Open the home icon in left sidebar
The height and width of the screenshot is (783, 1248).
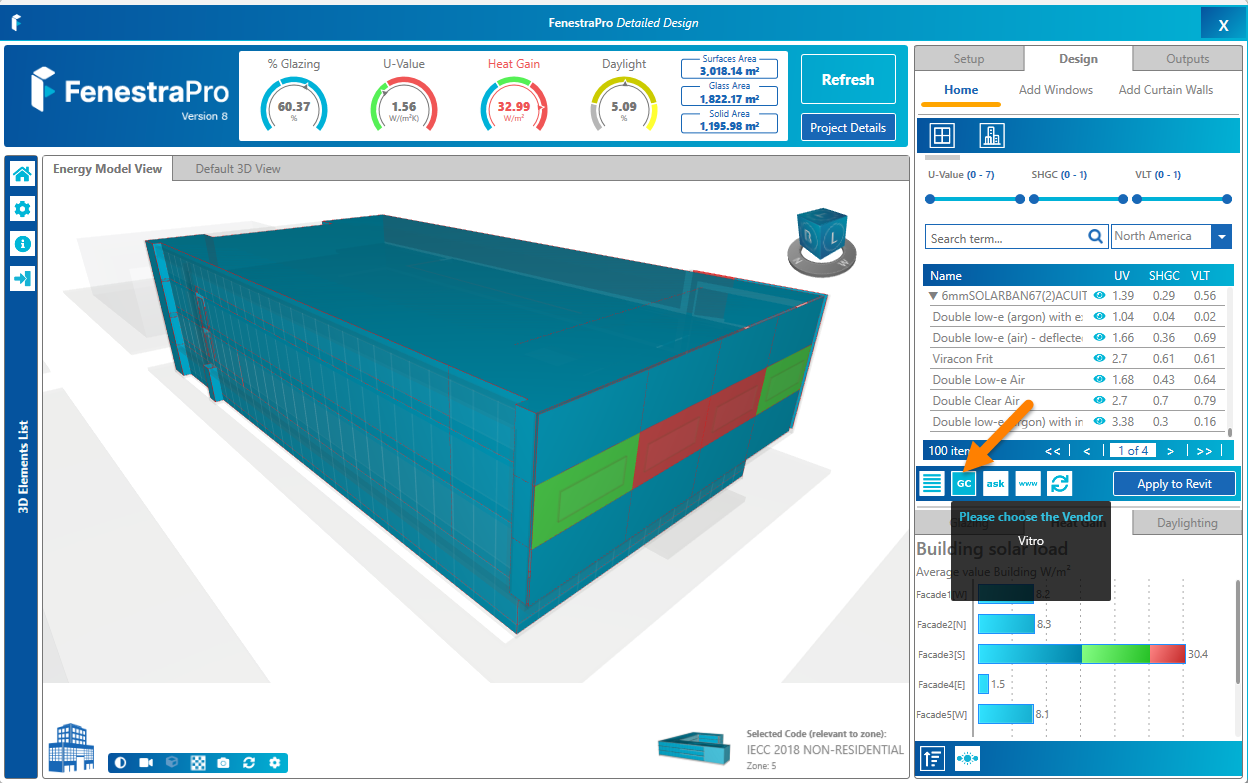coord(22,174)
